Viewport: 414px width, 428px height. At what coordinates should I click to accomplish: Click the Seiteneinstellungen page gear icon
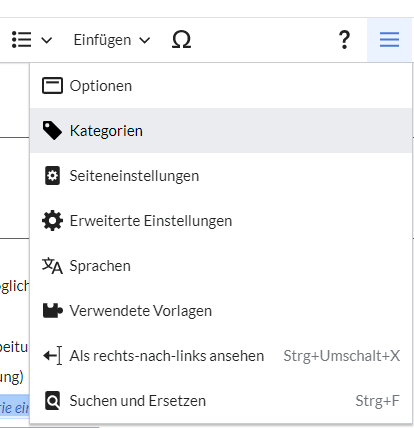click(x=52, y=175)
